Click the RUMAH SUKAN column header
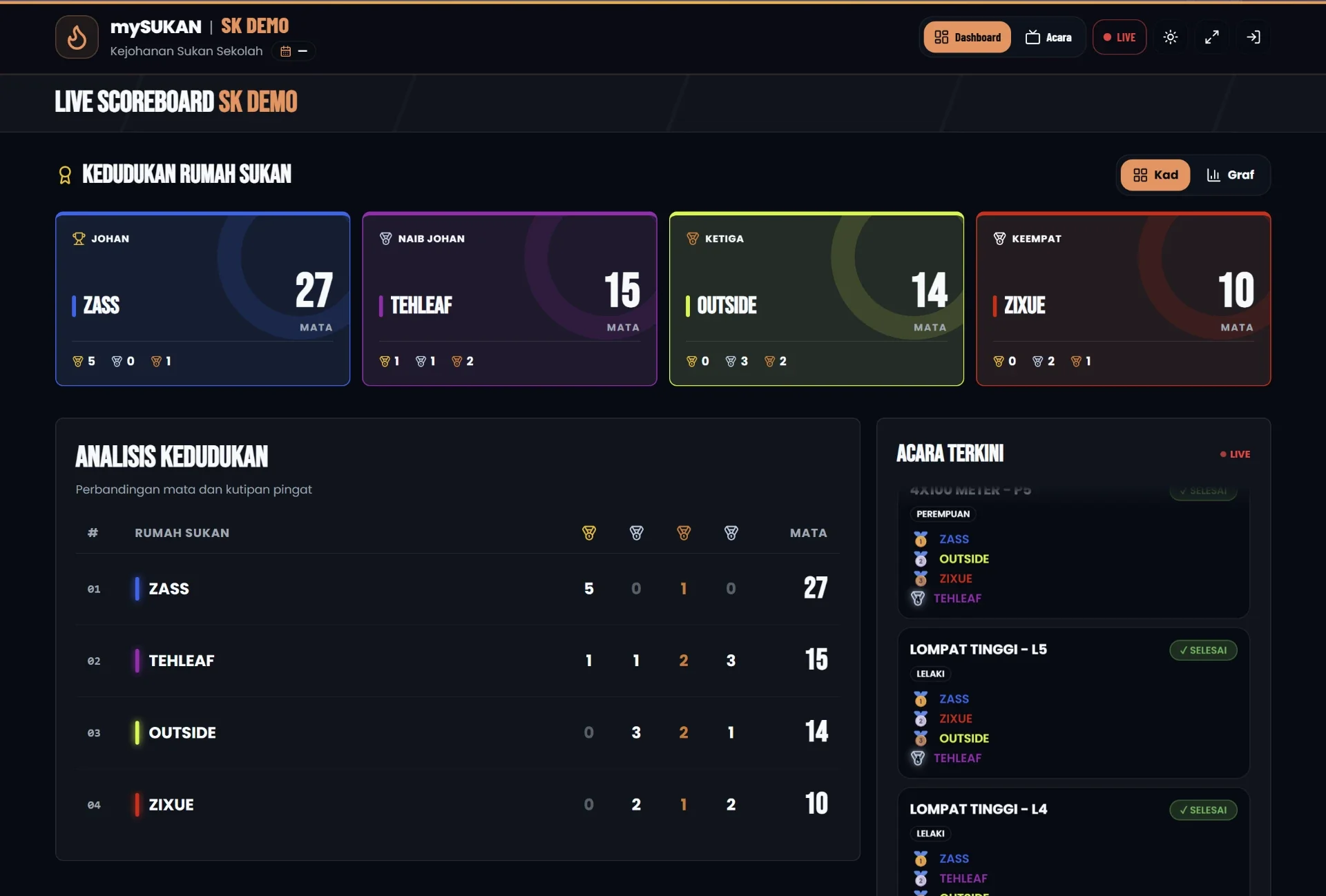The height and width of the screenshot is (896, 1326). (x=182, y=533)
